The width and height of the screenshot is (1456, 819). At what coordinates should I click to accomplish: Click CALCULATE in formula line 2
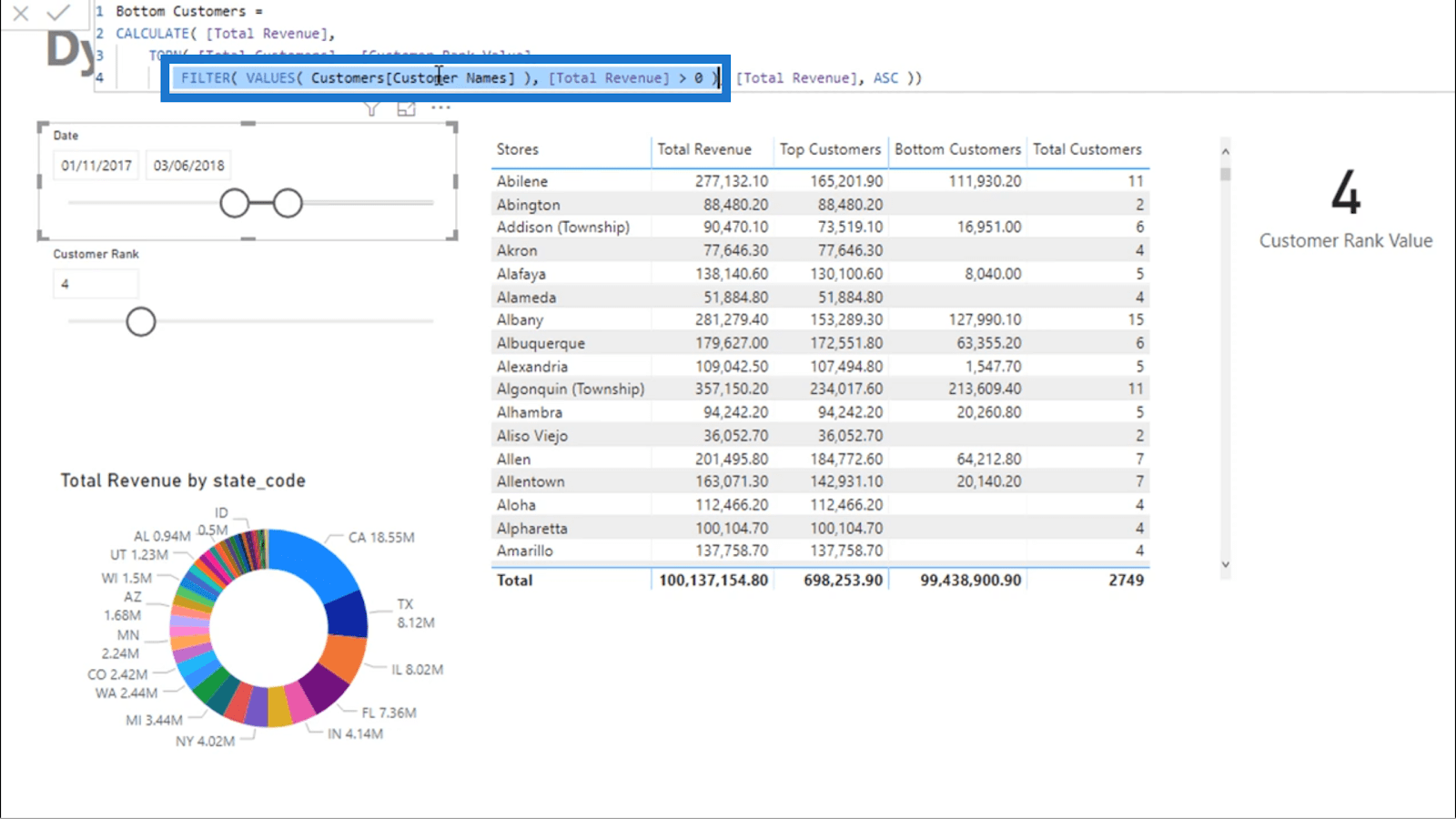(152, 34)
